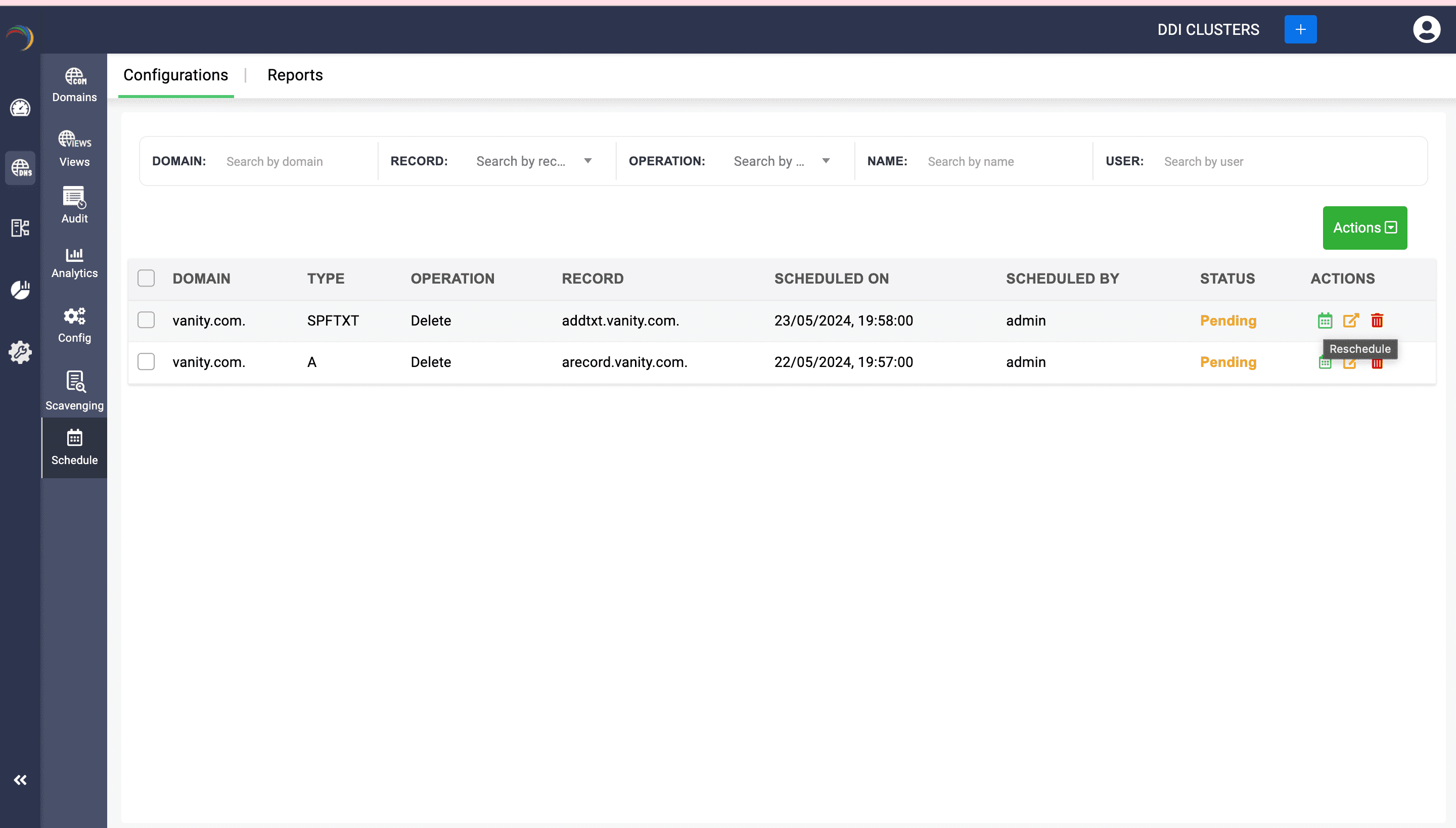Viewport: 1456px width, 828px height.
Task: Open the Audit sidebar section
Action: 74,205
